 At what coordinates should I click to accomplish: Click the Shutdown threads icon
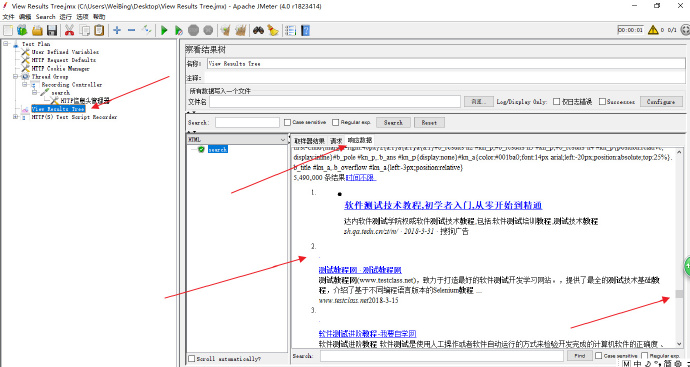click(208, 30)
